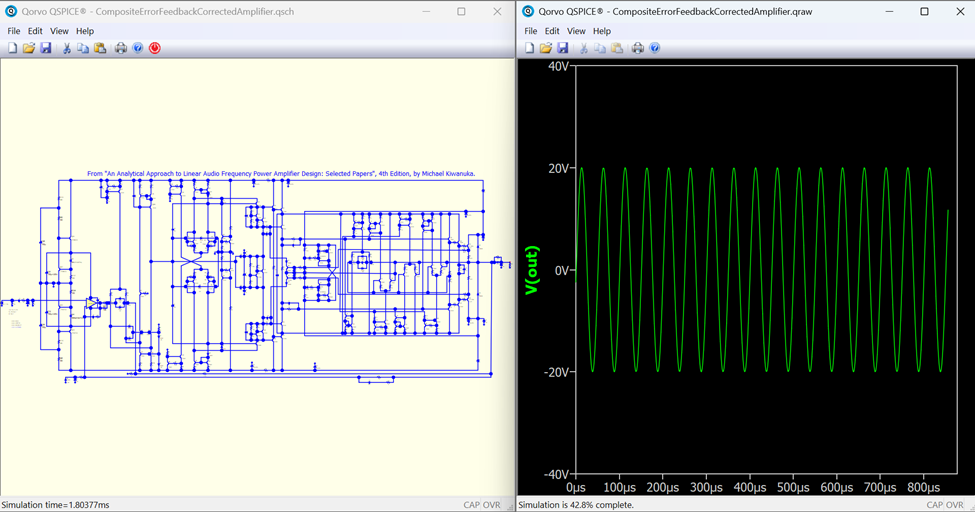Screen dimensions: 975x512
Task: Open a file from schematic window toolbar
Action: point(29,48)
